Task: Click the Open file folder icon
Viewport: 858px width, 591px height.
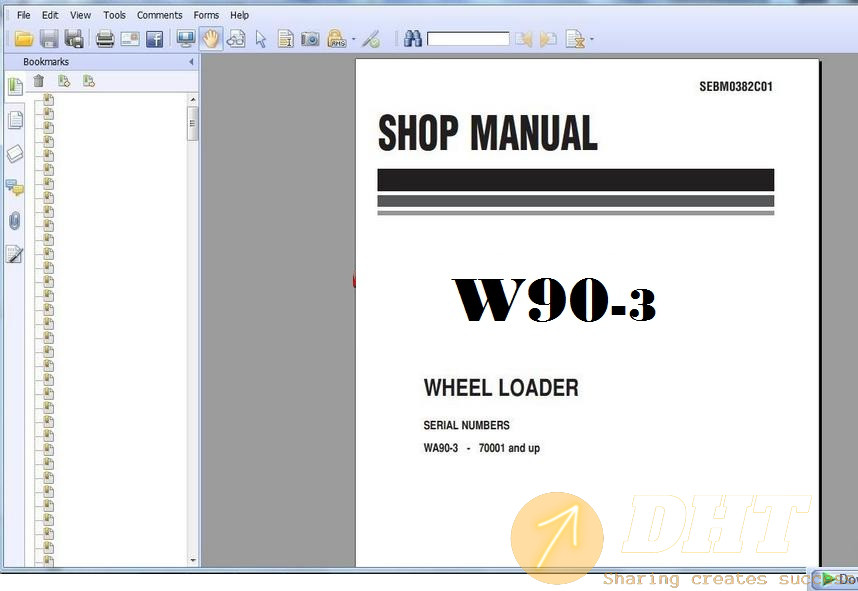Action: (x=24, y=39)
